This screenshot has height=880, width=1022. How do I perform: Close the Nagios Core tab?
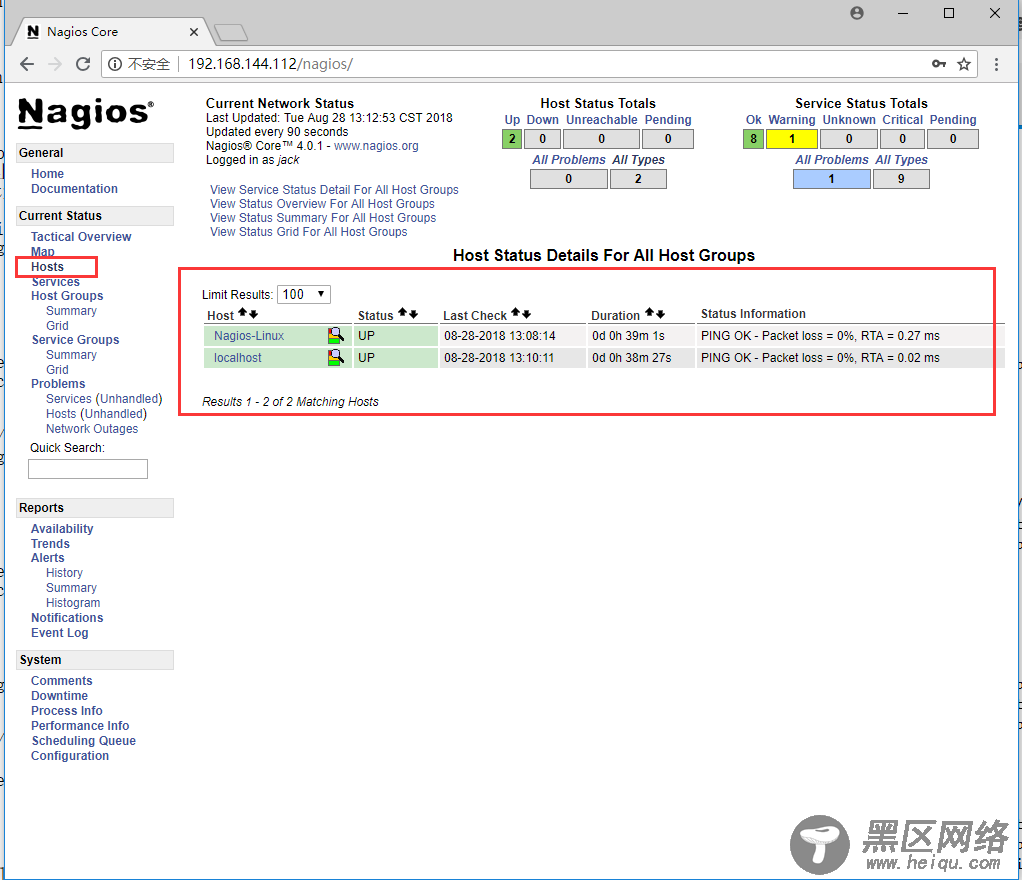pos(194,32)
